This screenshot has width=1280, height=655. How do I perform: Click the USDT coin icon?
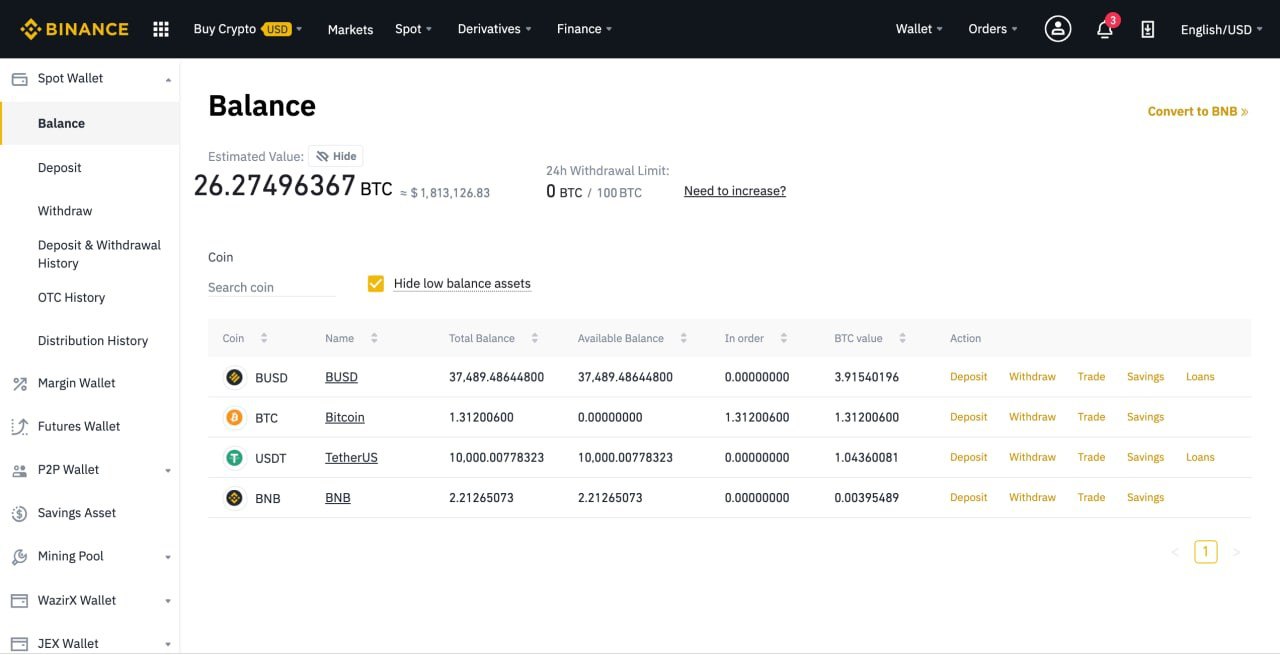[x=234, y=457]
